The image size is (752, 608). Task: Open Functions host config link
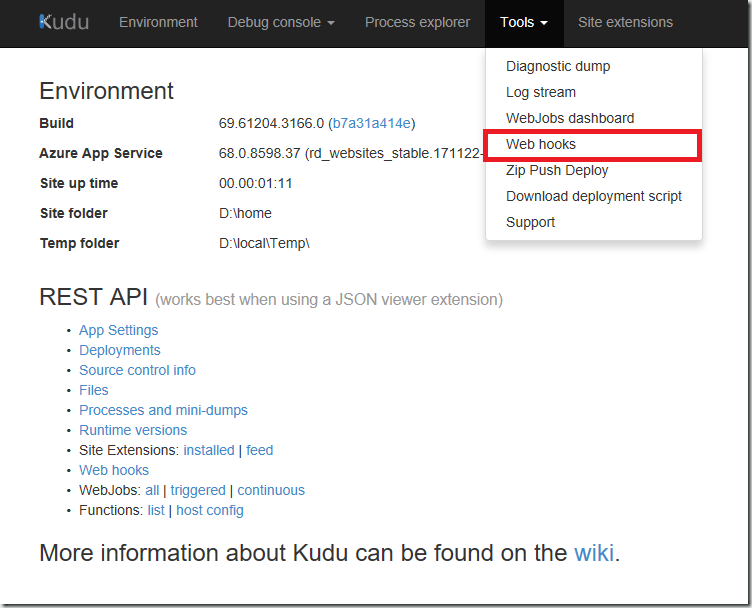210,510
